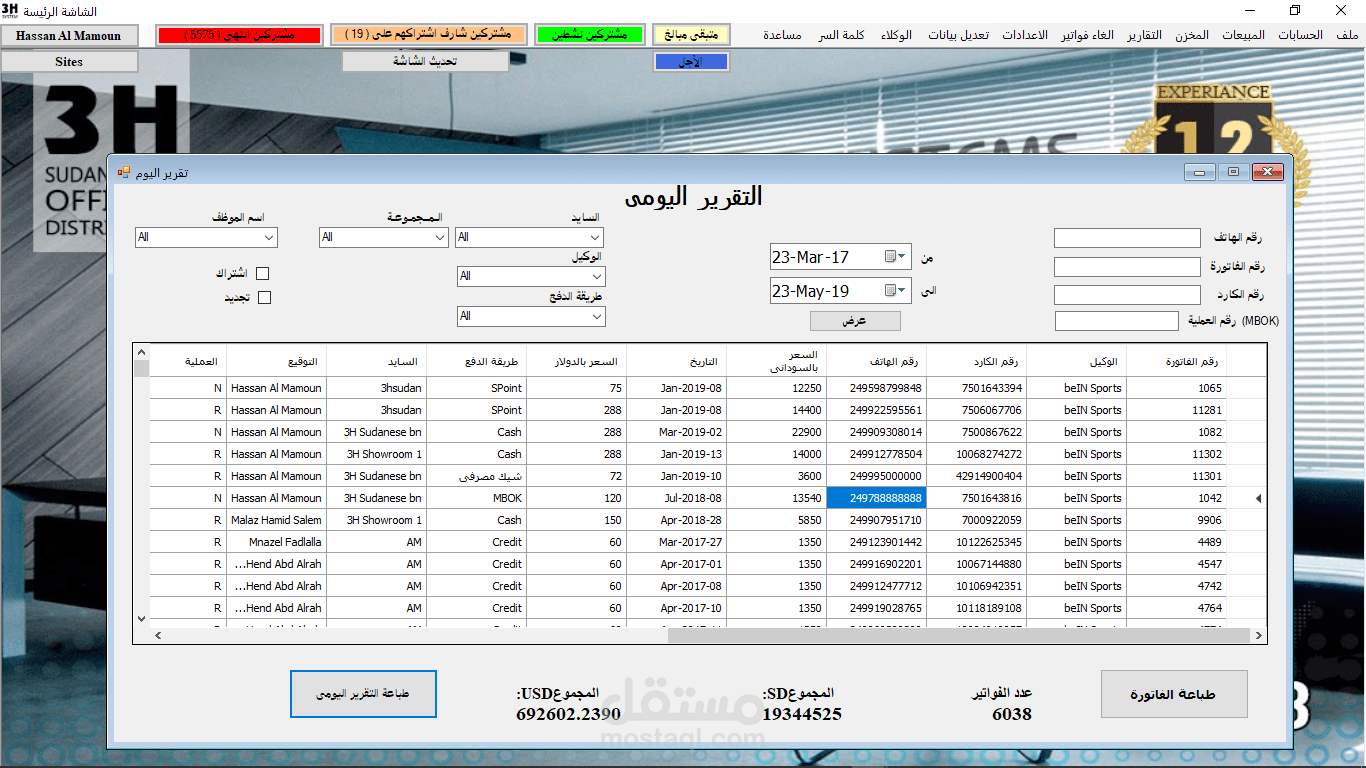Expand the اسم الموظف dropdown

point(269,238)
